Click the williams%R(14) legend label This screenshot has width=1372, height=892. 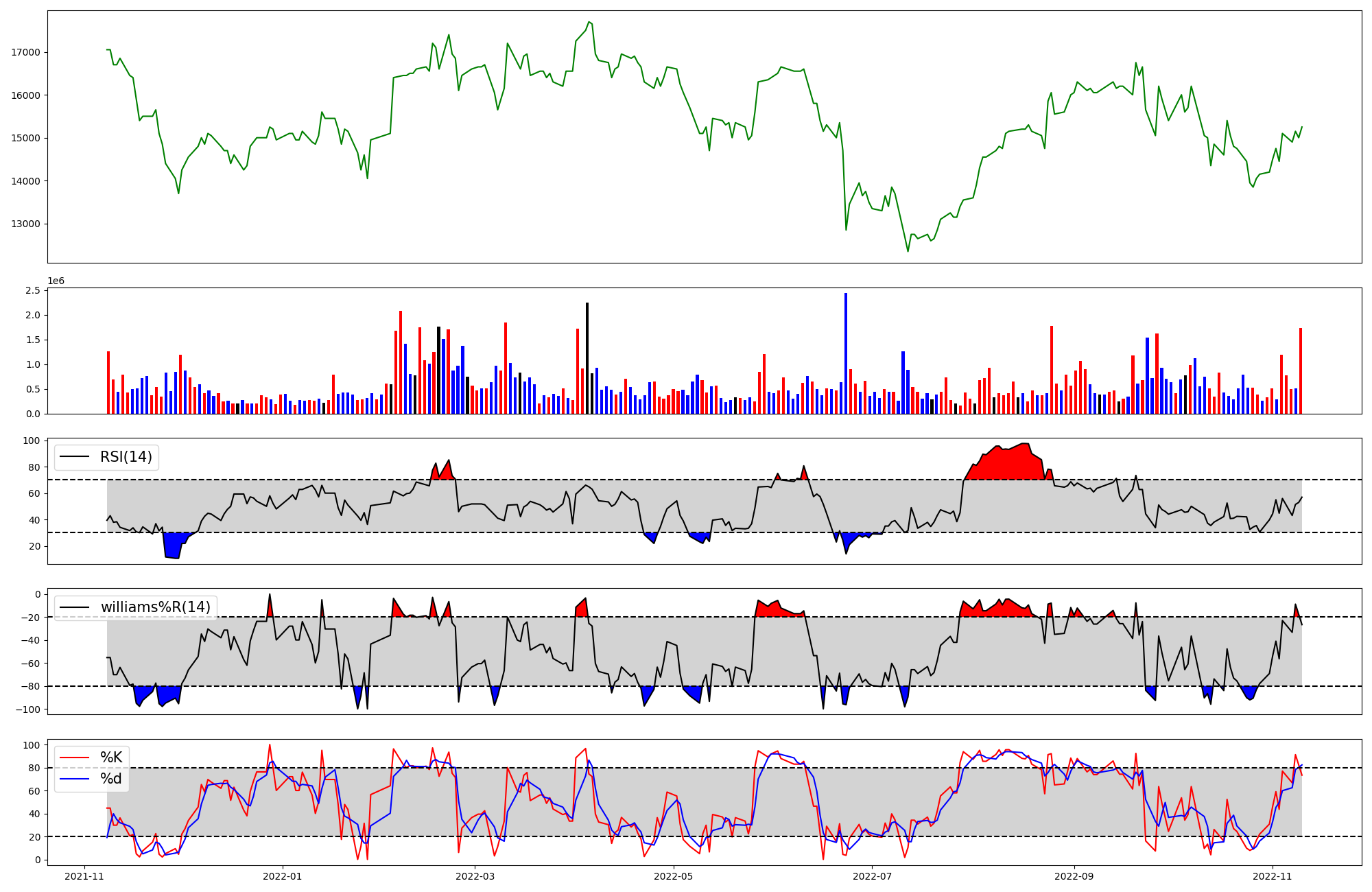click(x=156, y=607)
